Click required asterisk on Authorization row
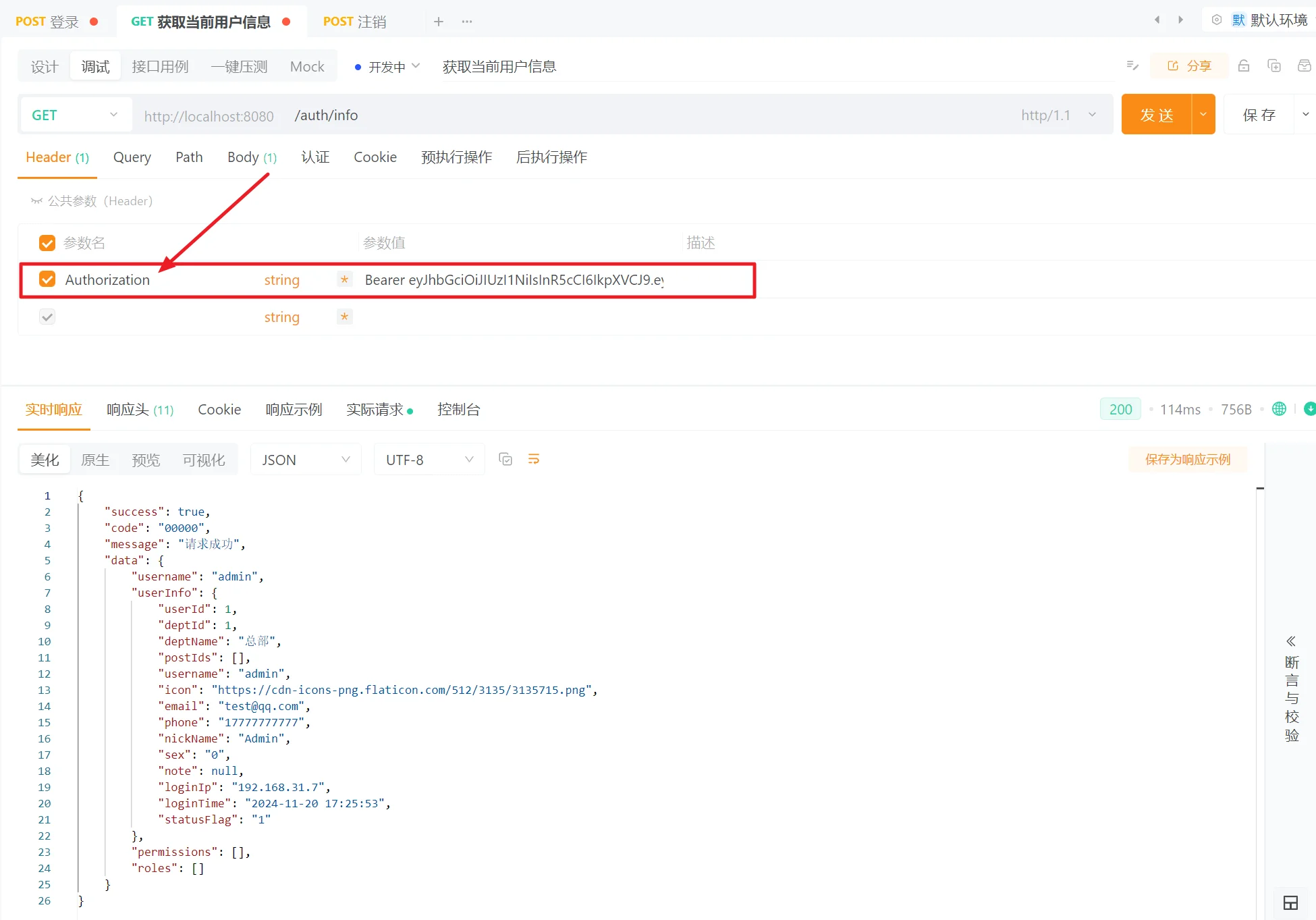This screenshot has height=920, width=1316. [x=344, y=279]
